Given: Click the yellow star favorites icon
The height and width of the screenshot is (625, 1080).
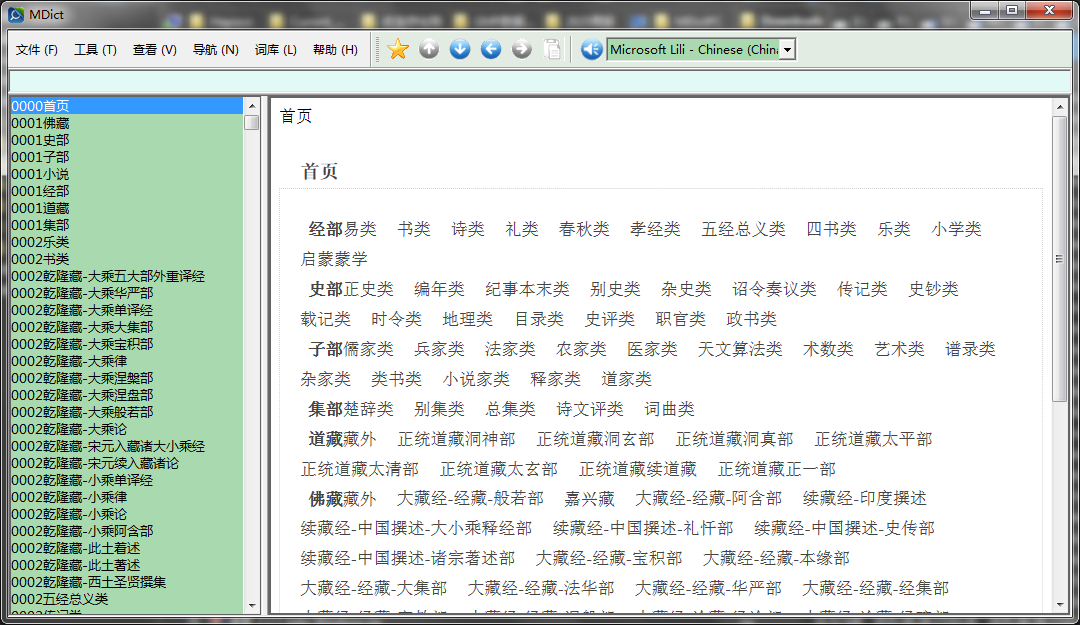Looking at the screenshot, I should tap(398, 49).
